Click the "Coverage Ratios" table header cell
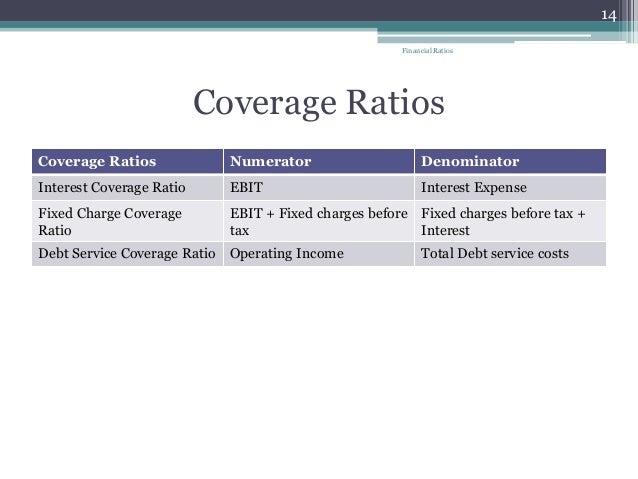Image resolution: width=638 pixels, height=479 pixels. pyautogui.click(x=127, y=161)
